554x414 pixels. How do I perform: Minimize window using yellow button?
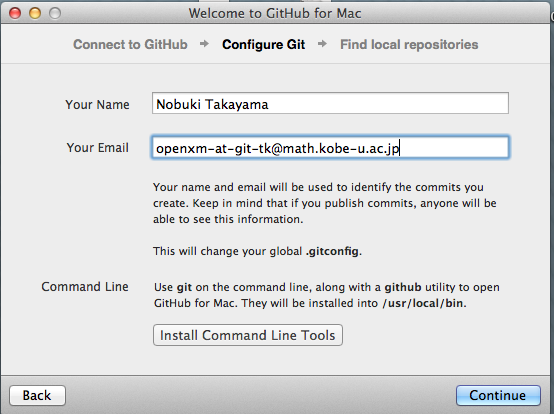pos(35,13)
